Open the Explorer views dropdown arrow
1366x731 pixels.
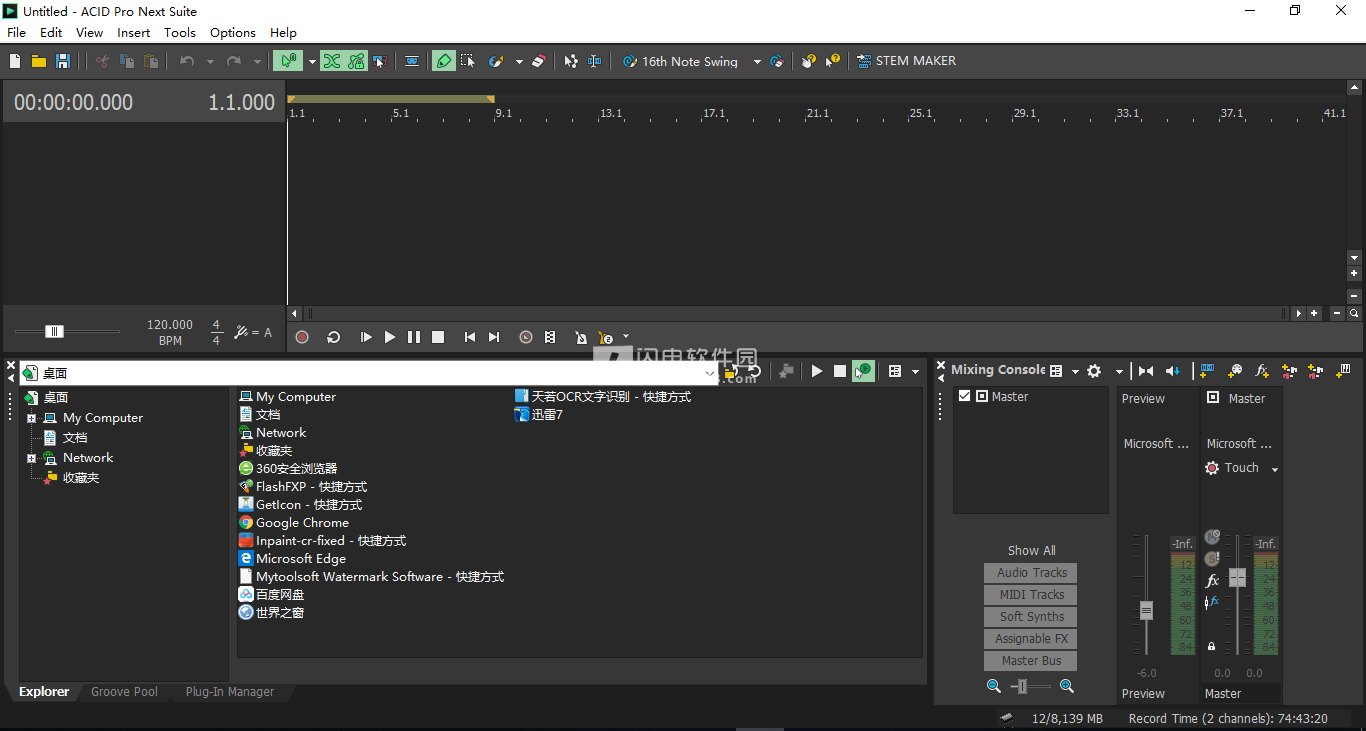915,372
